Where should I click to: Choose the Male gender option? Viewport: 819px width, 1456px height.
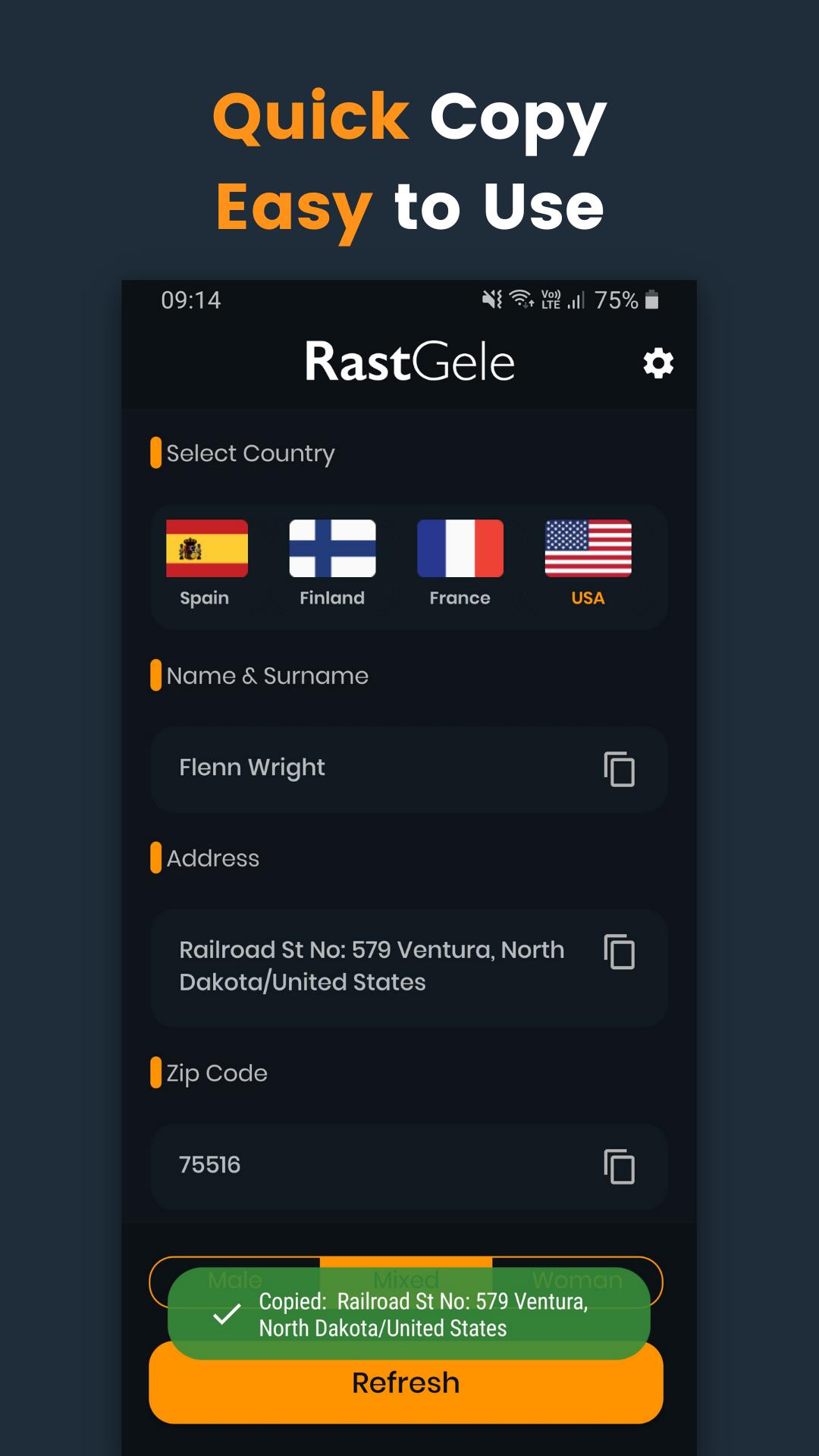(x=235, y=1280)
